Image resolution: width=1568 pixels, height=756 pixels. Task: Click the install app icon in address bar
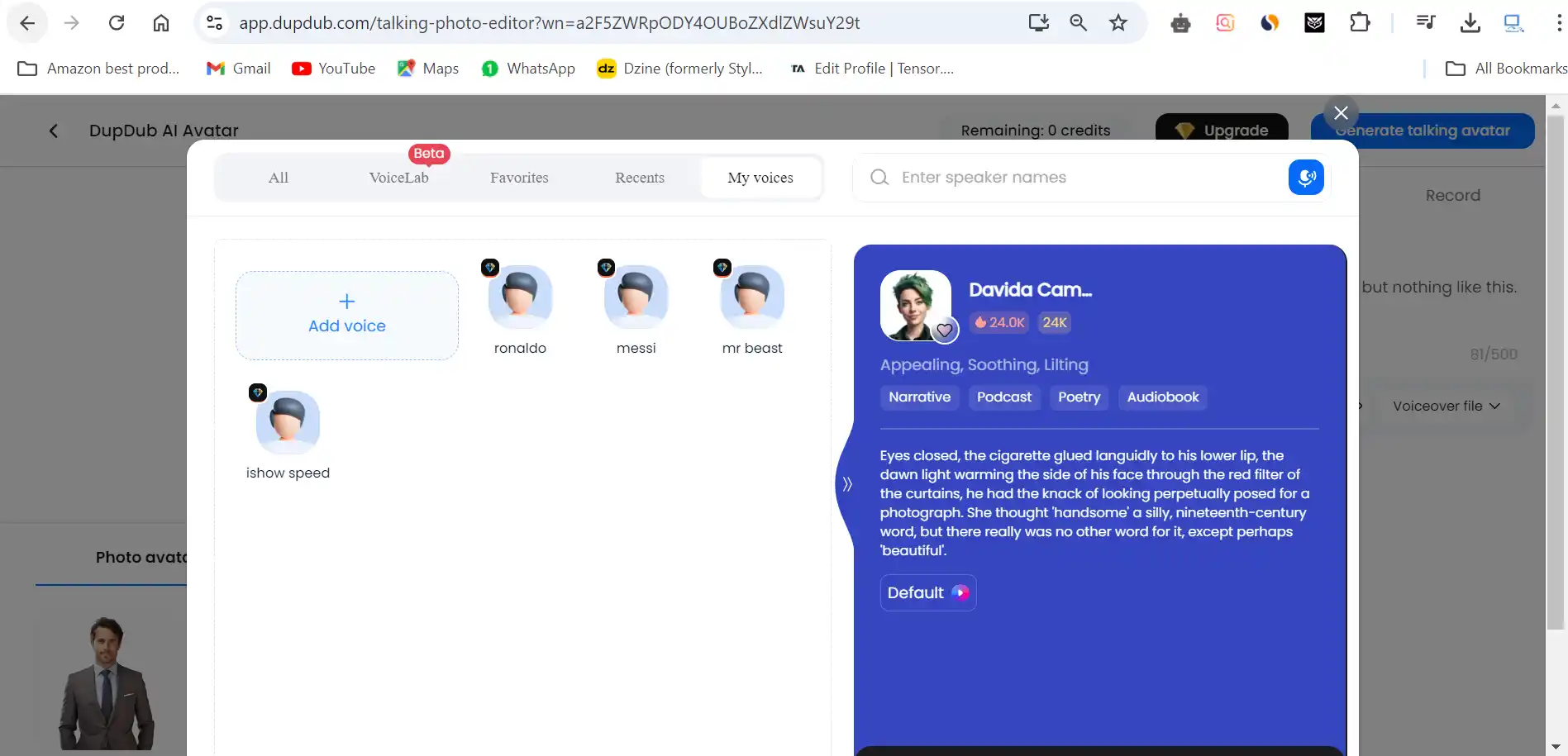pyautogui.click(x=1038, y=23)
